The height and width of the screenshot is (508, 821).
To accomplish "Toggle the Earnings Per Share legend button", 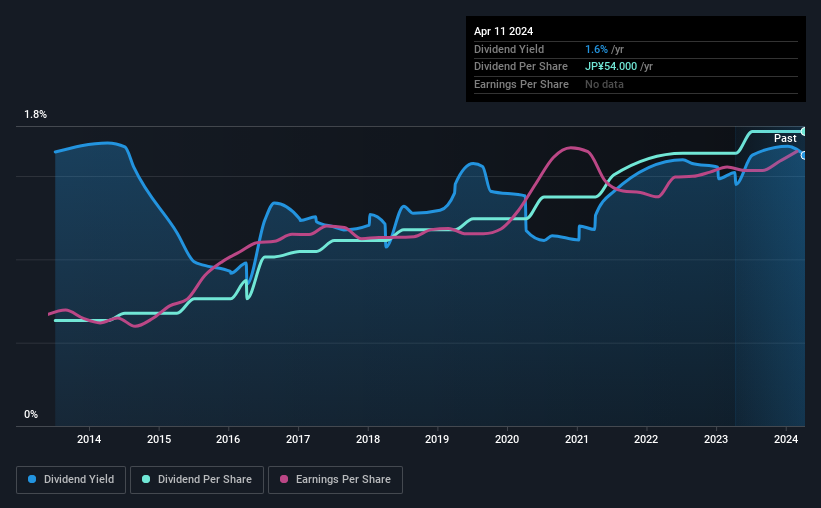I will 335,480.
